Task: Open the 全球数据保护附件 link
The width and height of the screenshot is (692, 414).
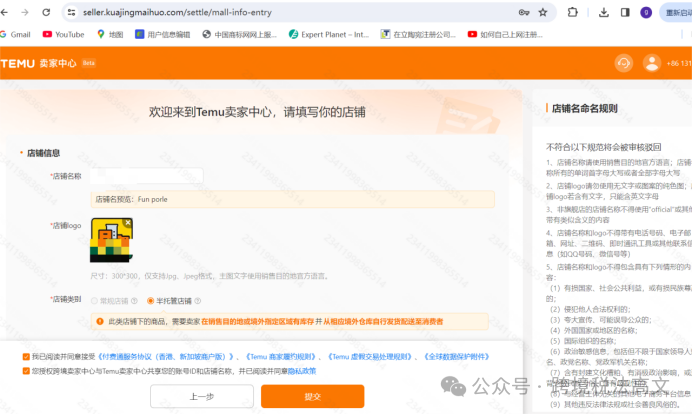Action: click(456, 357)
